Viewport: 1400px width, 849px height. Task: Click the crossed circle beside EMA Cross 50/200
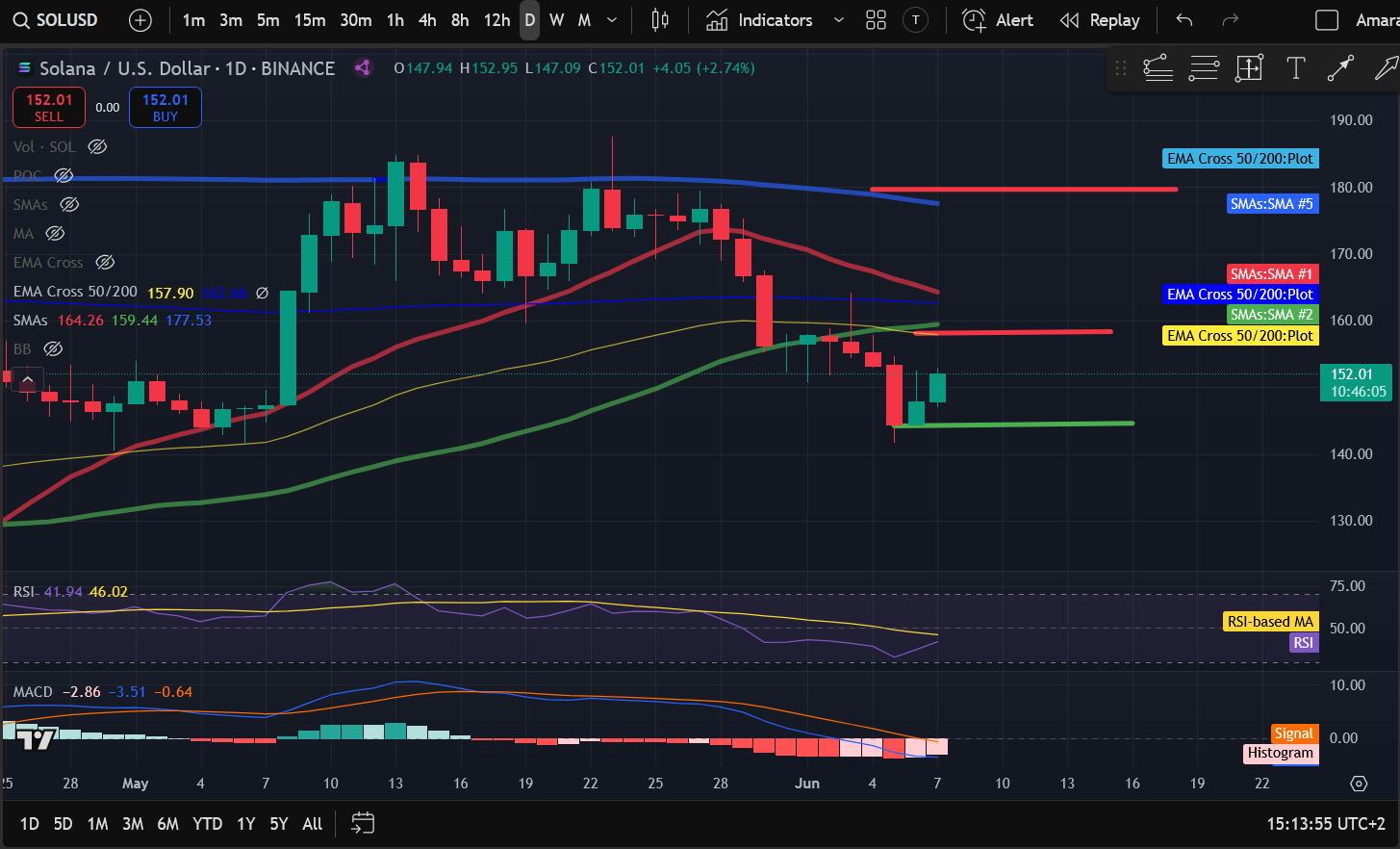pyautogui.click(x=262, y=293)
